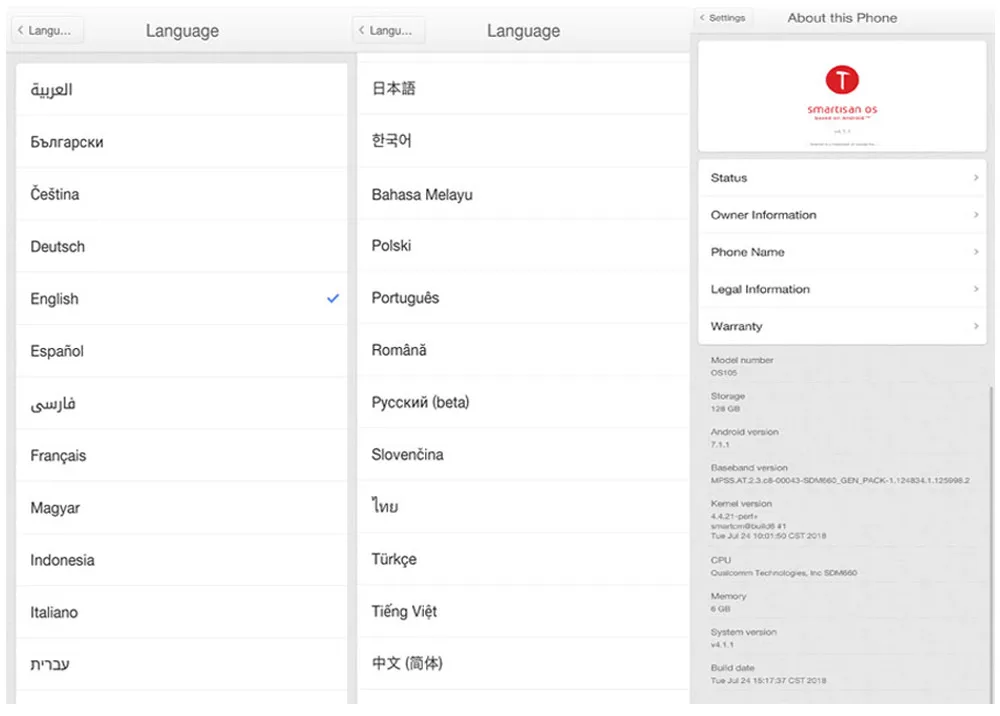The height and width of the screenshot is (716, 1000).
Task: Pick Deutsch as the language
Action: tap(182, 246)
